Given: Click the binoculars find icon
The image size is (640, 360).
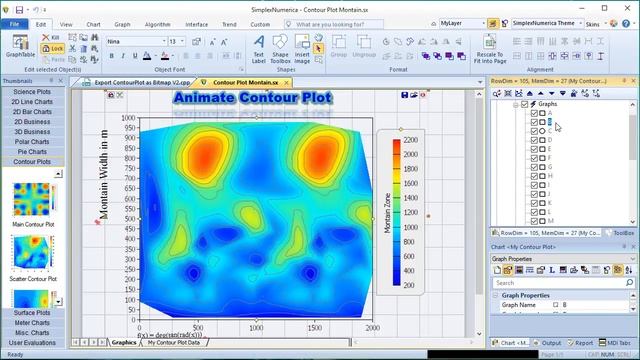Looking at the screenshot, I should pyautogui.click(x=95, y=38).
